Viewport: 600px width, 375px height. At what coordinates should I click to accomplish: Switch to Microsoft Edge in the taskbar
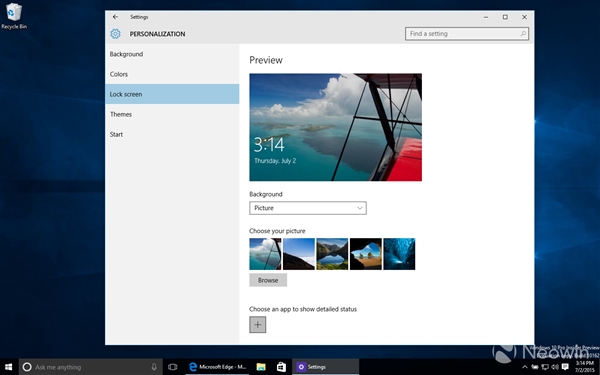pyautogui.click(x=217, y=367)
